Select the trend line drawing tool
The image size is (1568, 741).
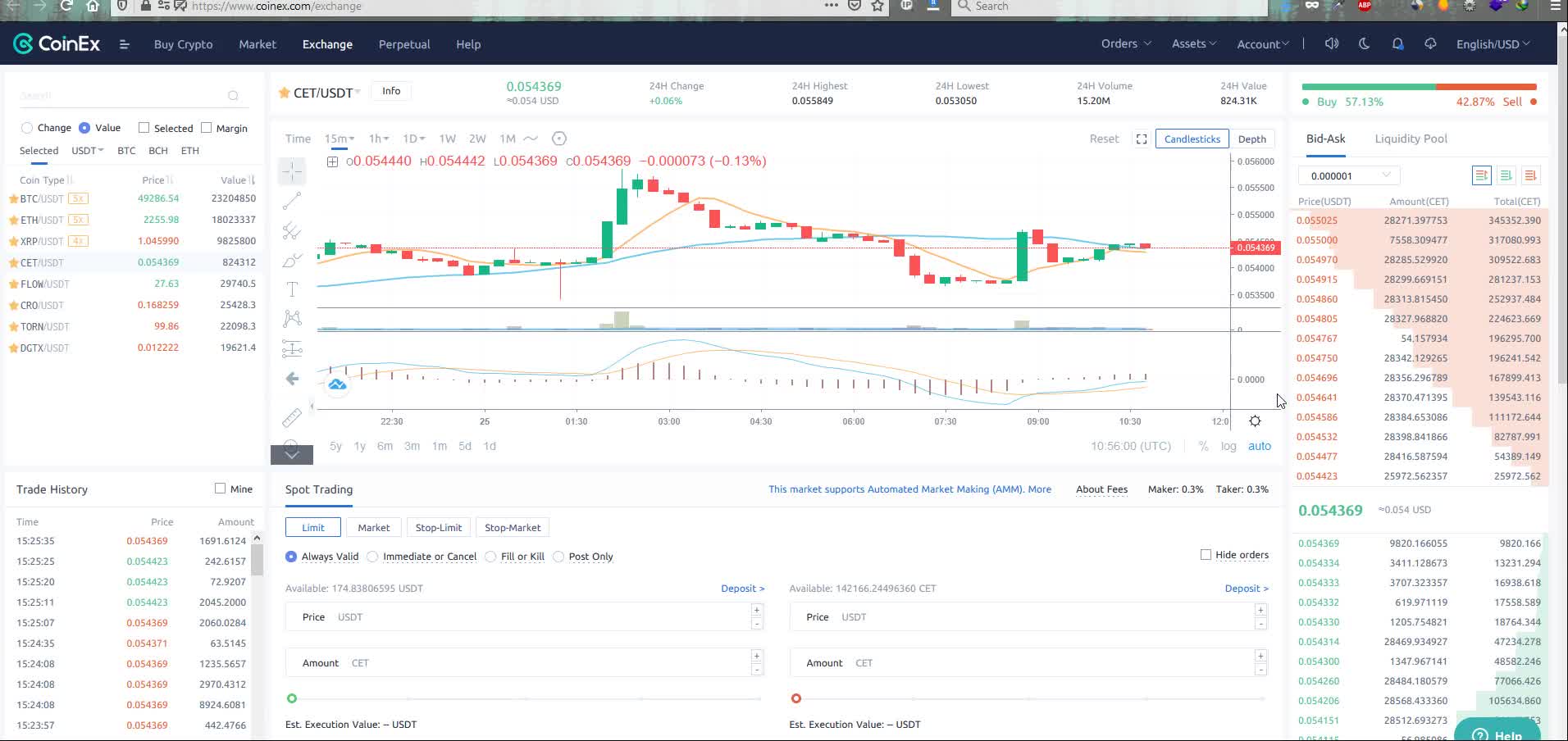click(292, 201)
